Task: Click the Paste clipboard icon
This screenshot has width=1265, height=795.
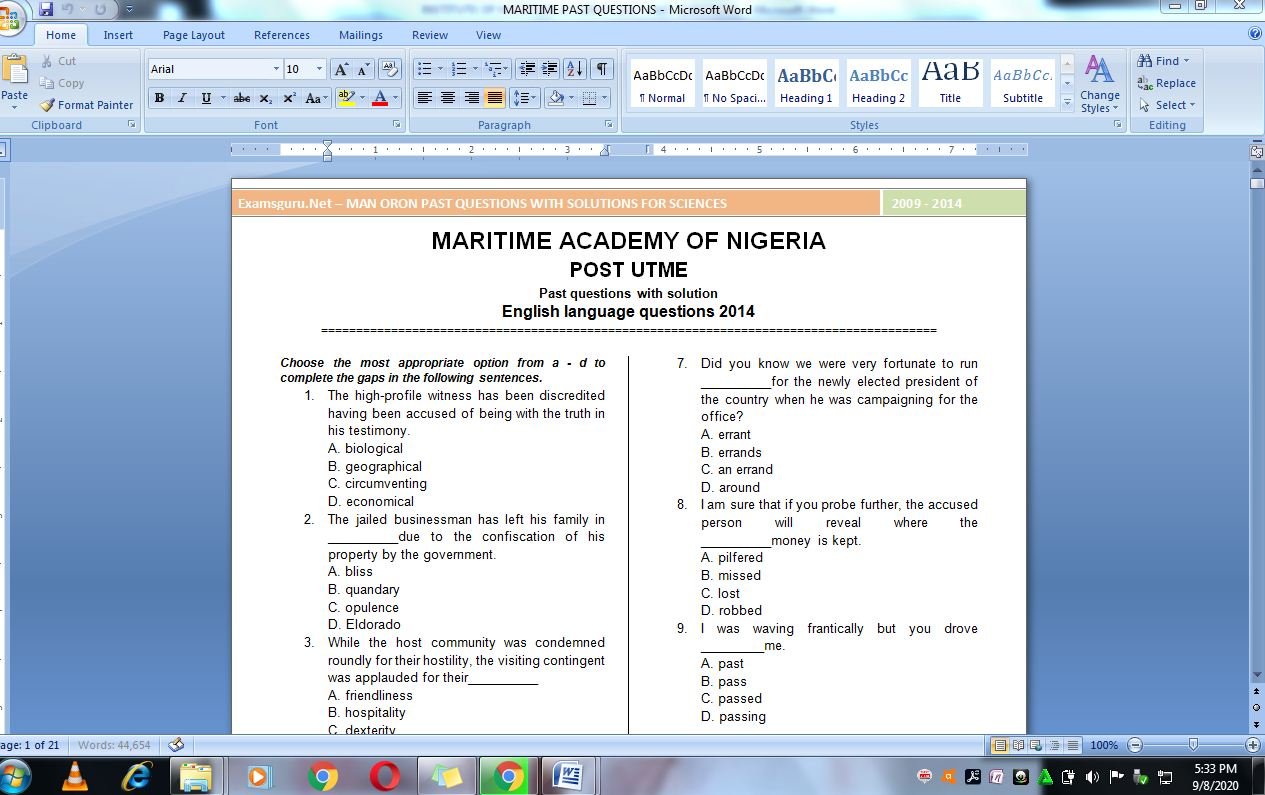Action: (15, 69)
